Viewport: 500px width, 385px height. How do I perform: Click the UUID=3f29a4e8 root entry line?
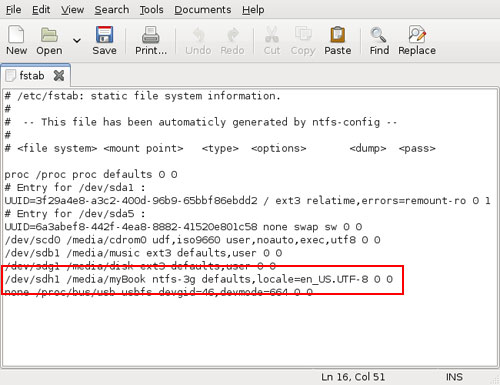click(247, 200)
